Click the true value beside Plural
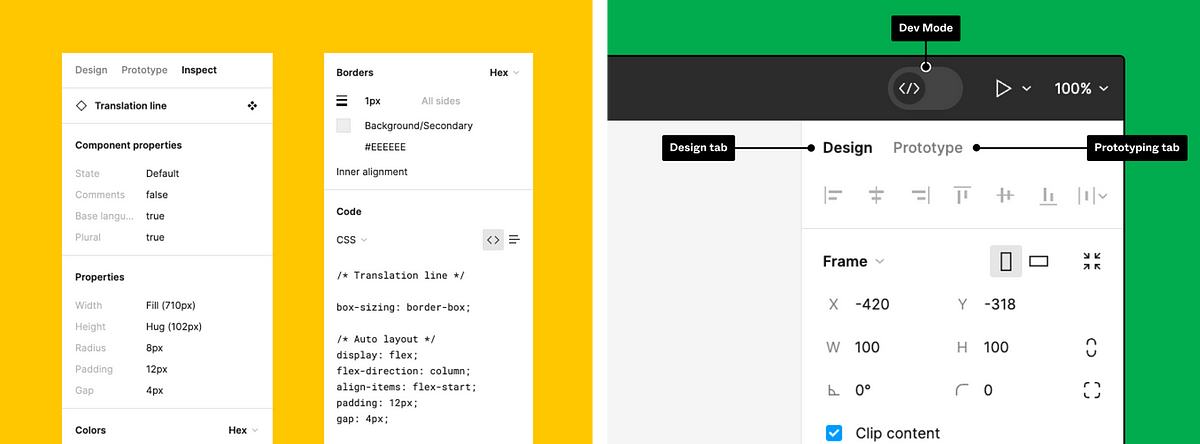The image size is (1200, 444). tap(155, 238)
